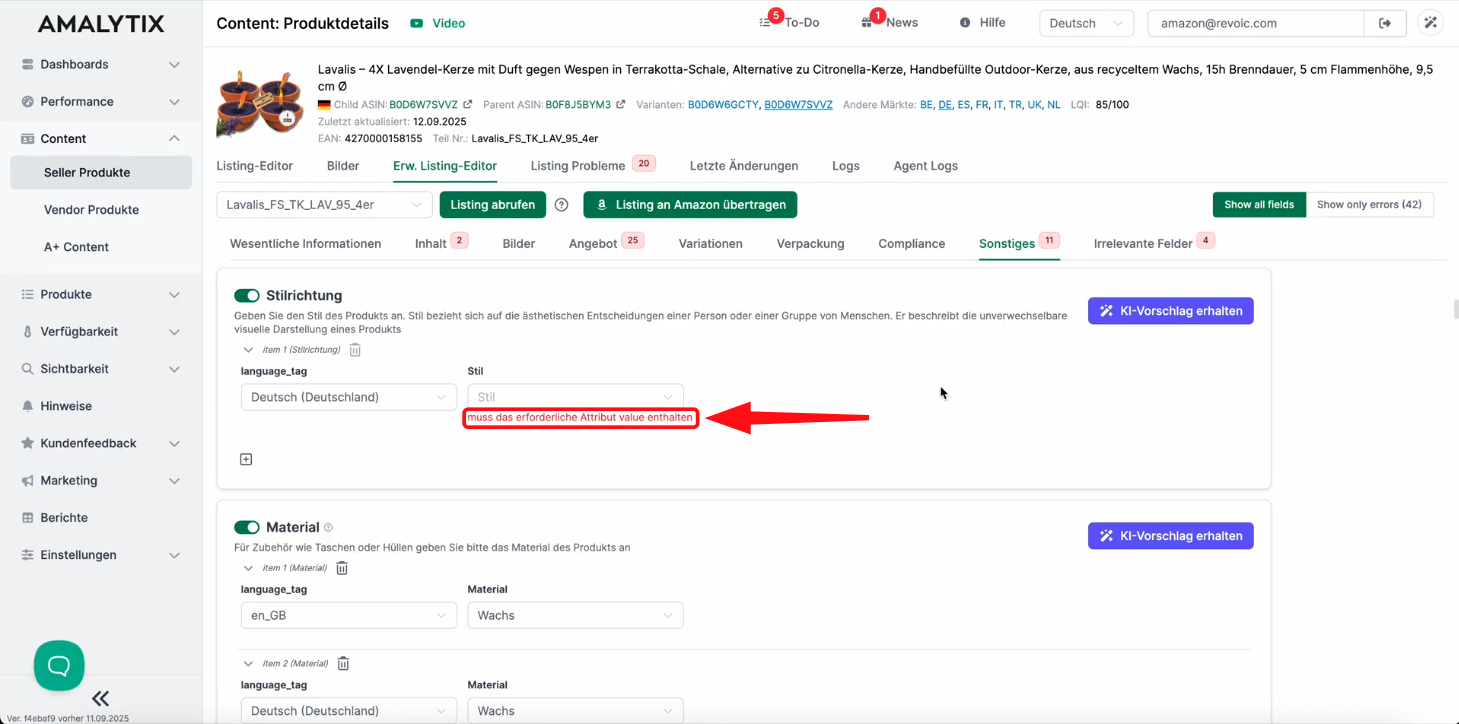Open the Deutsch language dropdown in header

pyautogui.click(x=1085, y=23)
